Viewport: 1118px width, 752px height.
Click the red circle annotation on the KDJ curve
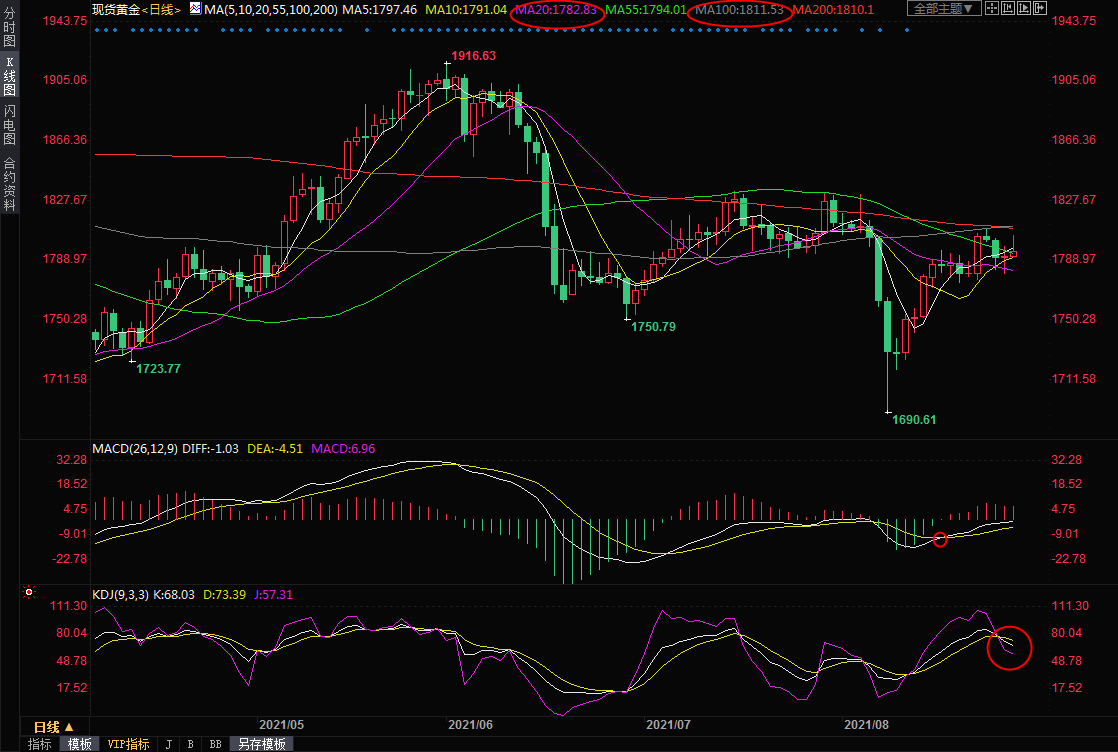tap(1008, 648)
